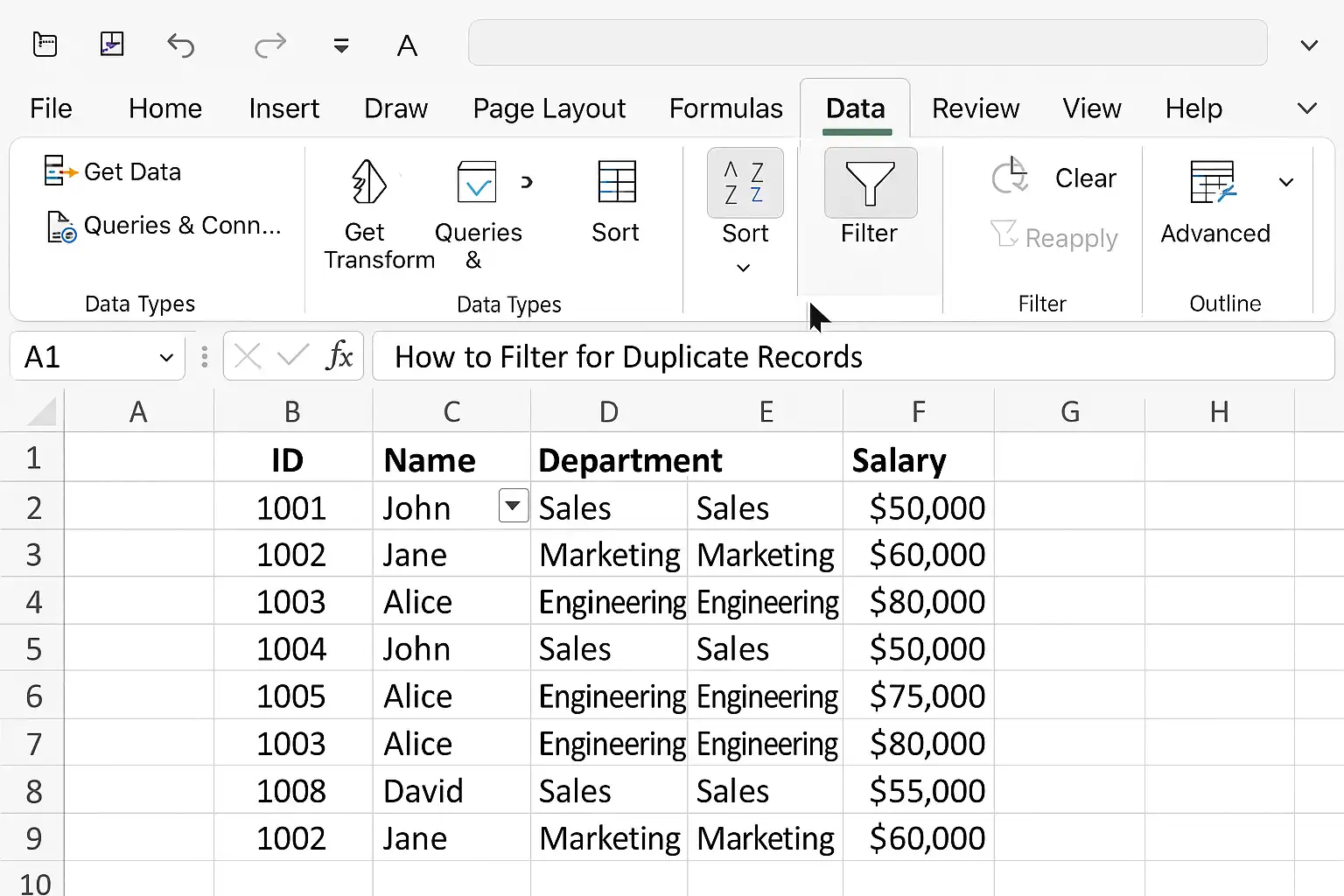Open Queries & Connections pane
Viewport: 1344px width, 896px height.
pyautogui.click(x=164, y=226)
